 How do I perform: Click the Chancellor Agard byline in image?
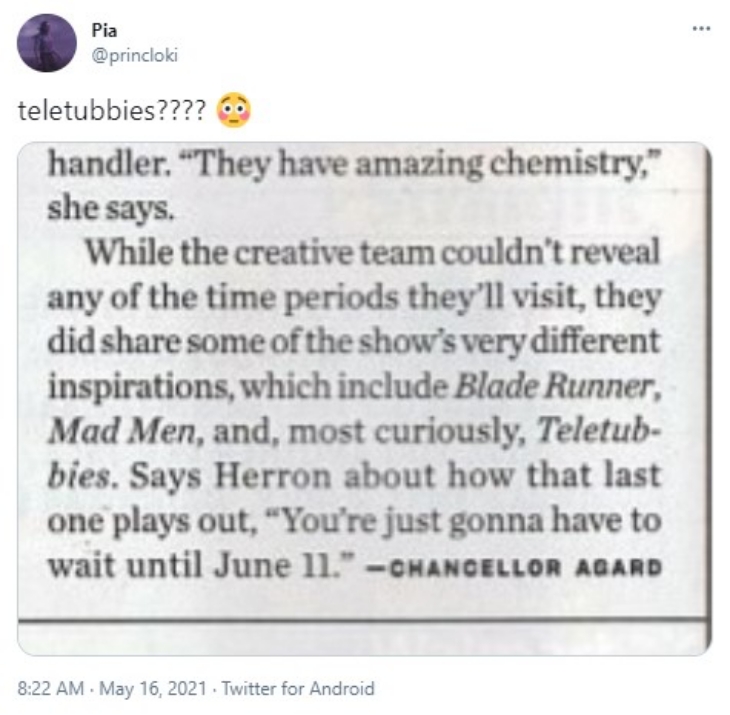(x=524, y=568)
